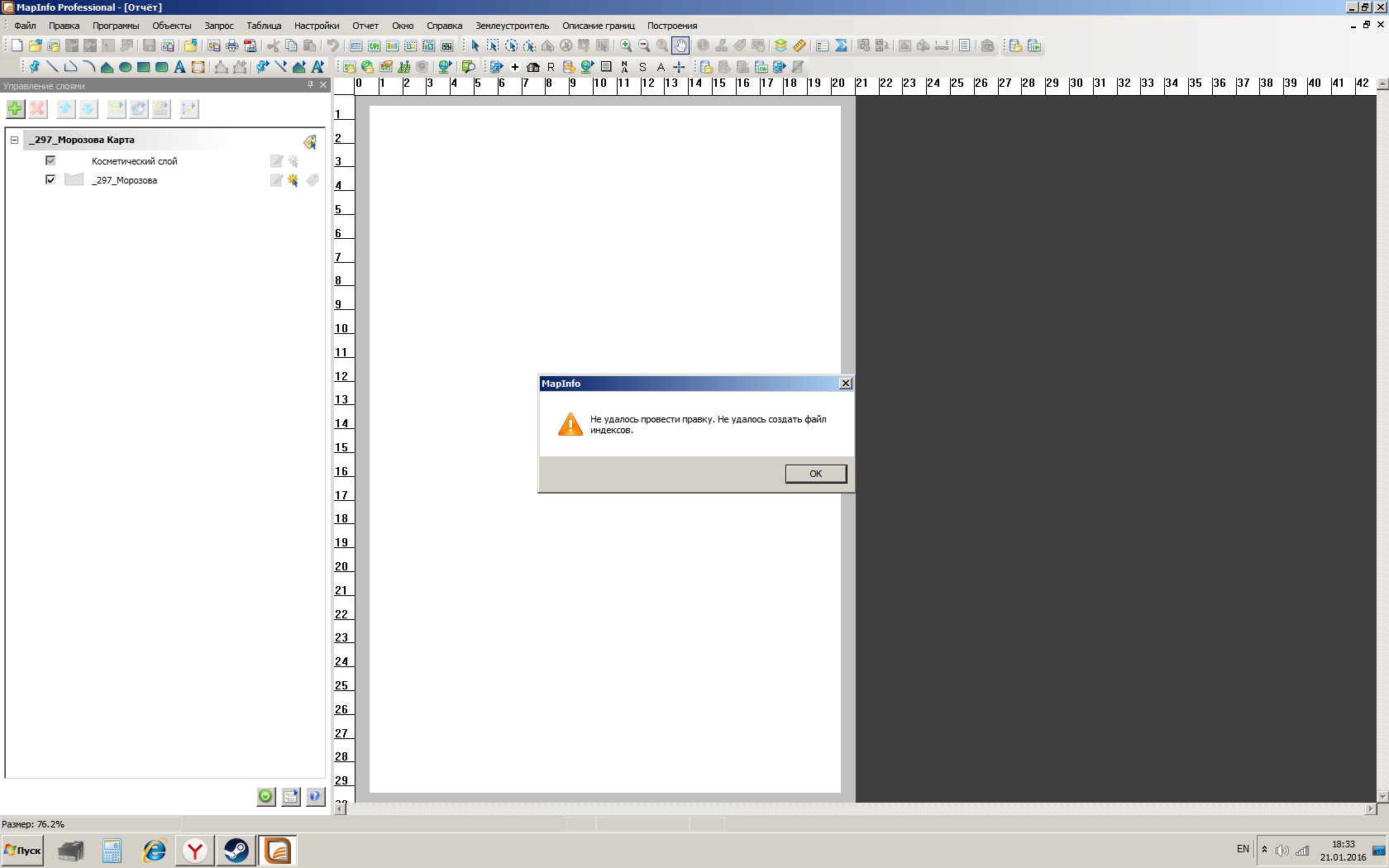Select the Text tool (letter A)
Viewport: 1389px width, 868px height.
pos(179,67)
